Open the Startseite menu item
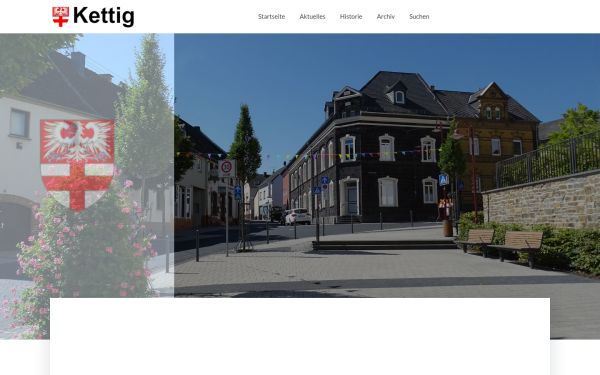Viewport: 600px width, 375px height. click(x=271, y=16)
